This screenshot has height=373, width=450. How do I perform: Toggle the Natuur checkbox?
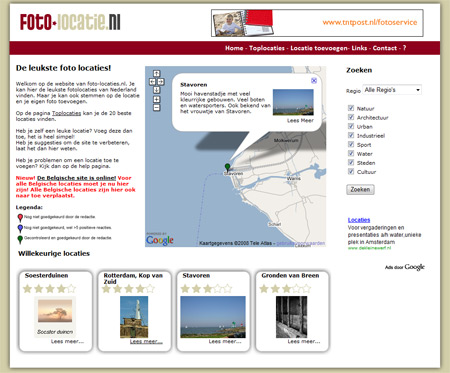(x=351, y=108)
